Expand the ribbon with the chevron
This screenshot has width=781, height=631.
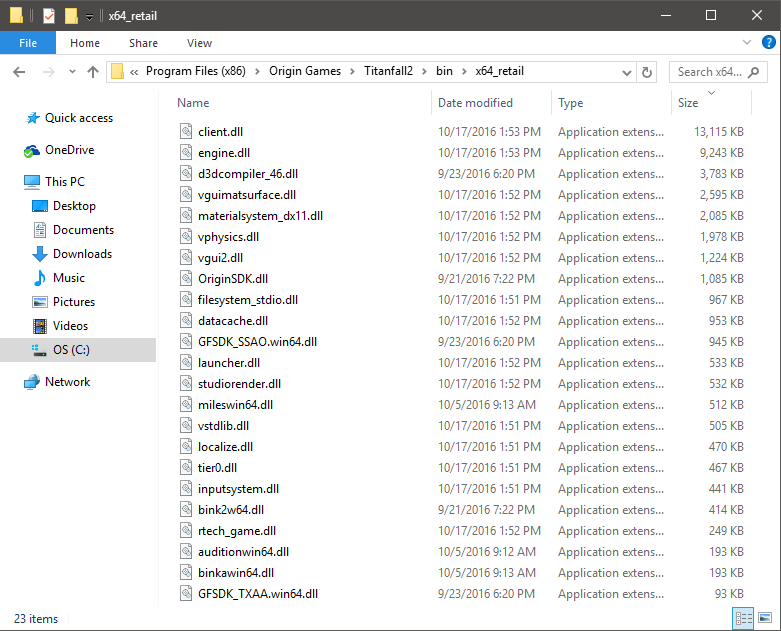747,42
